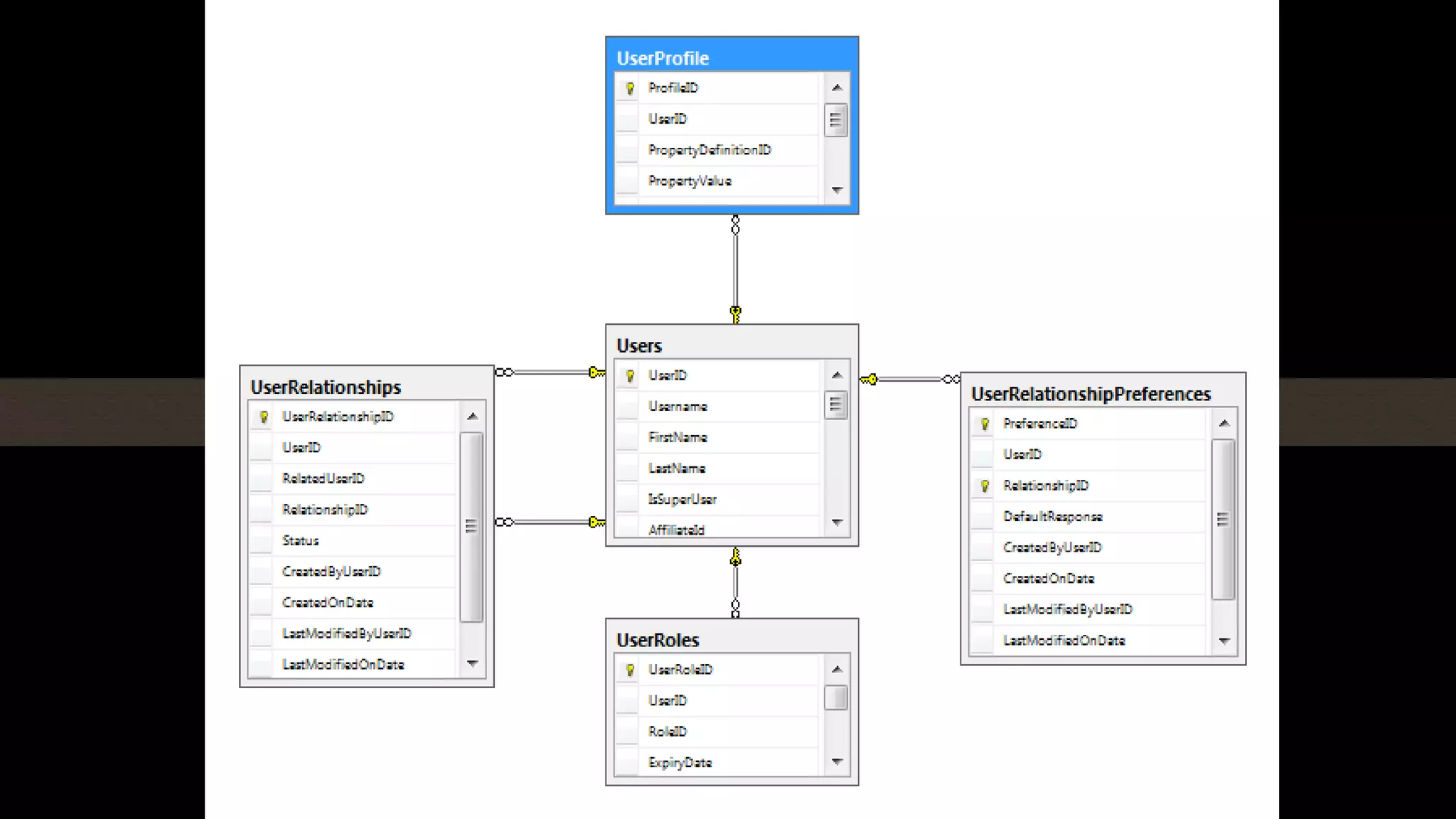Screen dimensions: 1456x819
Task: Select key endpoint of UserRelationshipPreferences relationship line
Action: 869,380
